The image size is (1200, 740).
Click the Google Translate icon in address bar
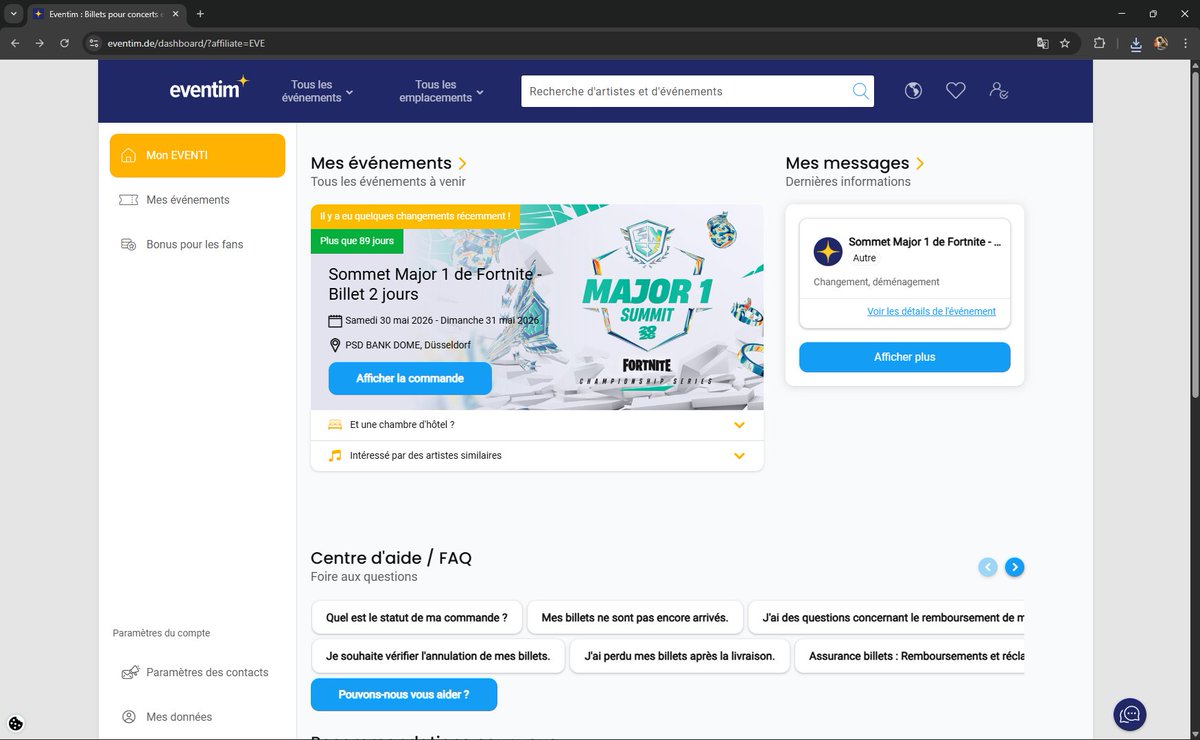1042,43
